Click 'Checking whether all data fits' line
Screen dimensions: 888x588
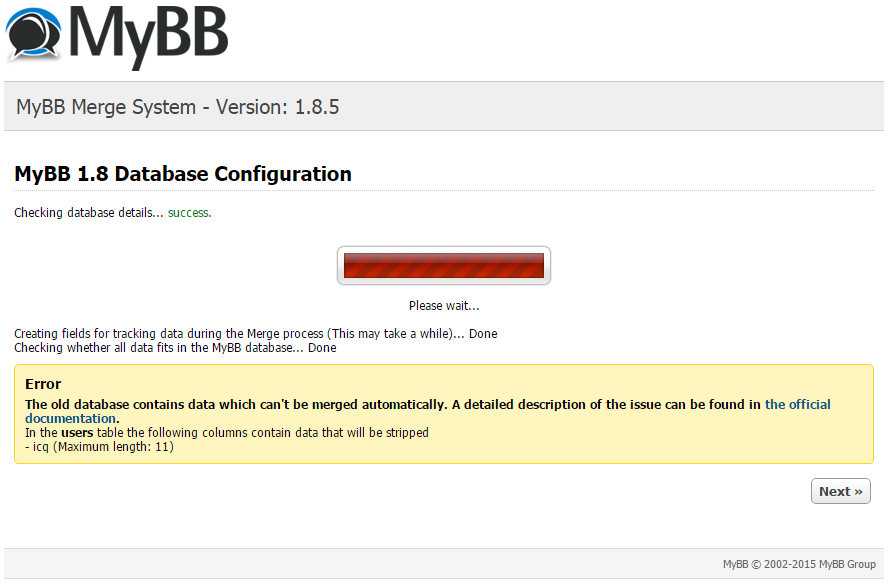[x=175, y=348]
